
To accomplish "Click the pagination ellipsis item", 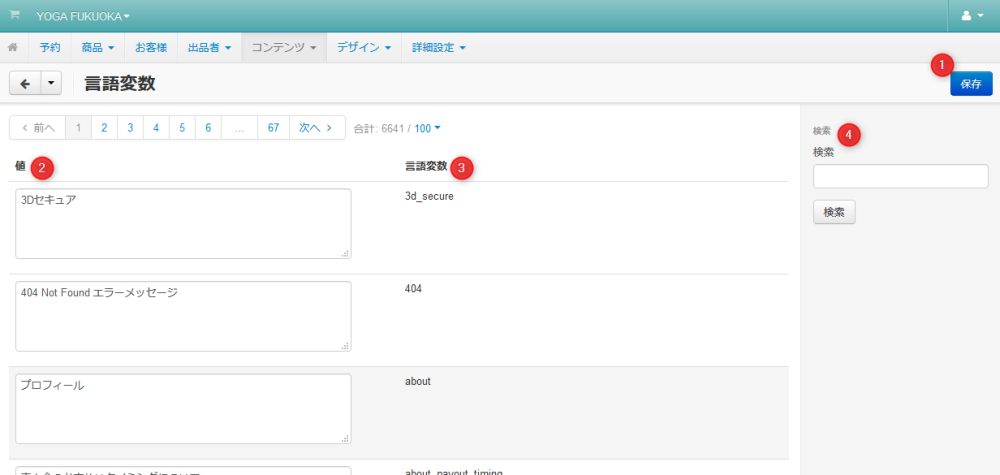I will pyautogui.click(x=239, y=128).
